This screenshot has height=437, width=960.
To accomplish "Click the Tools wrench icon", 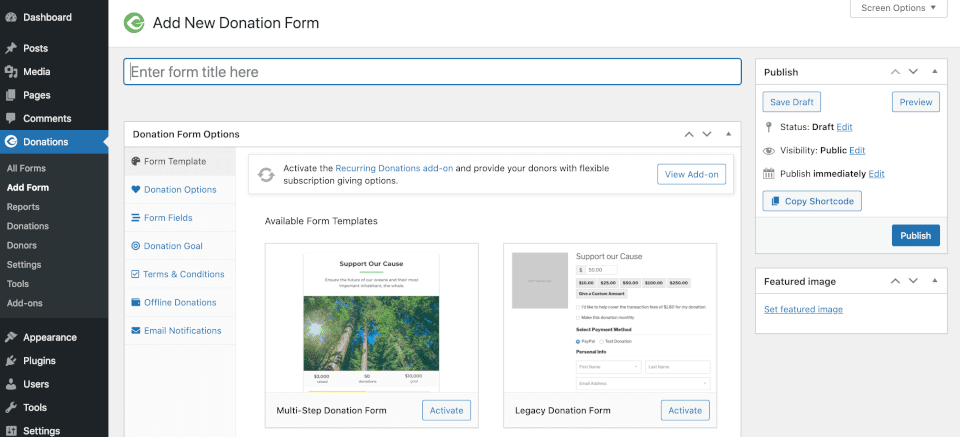I will (10, 407).
